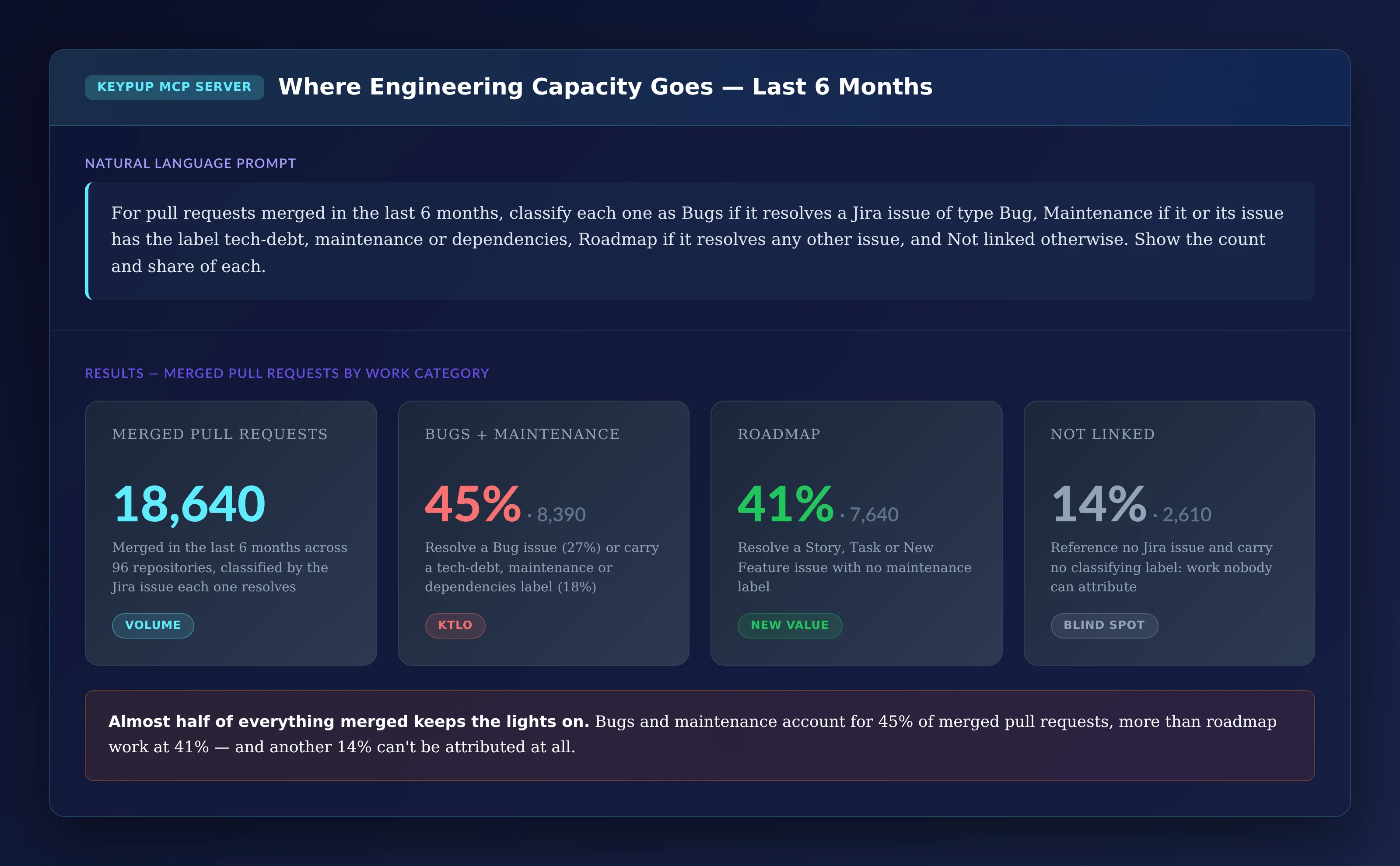Click the 8,390 count
The width and height of the screenshot is (1400, 866).
(561, 514)
